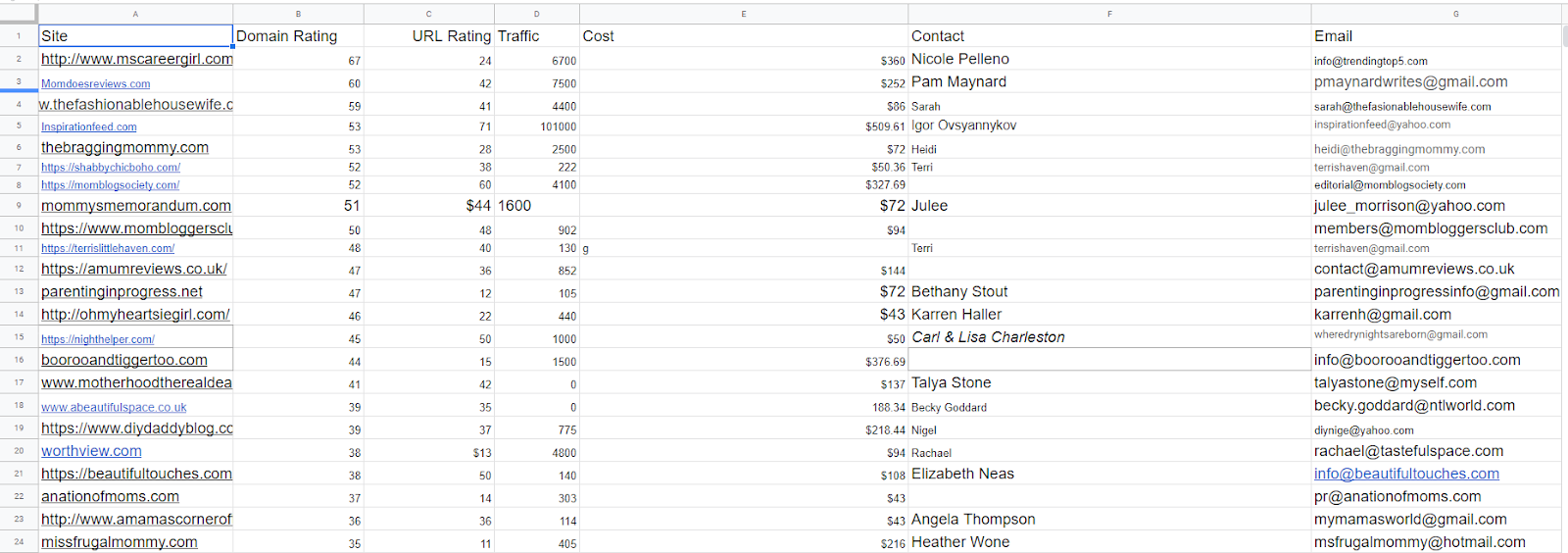Image resolution: width=1568 pixels, height=553 pixels.
Task: Open the https://nighthelper.com/ link
Action: (x=98, y=339)
